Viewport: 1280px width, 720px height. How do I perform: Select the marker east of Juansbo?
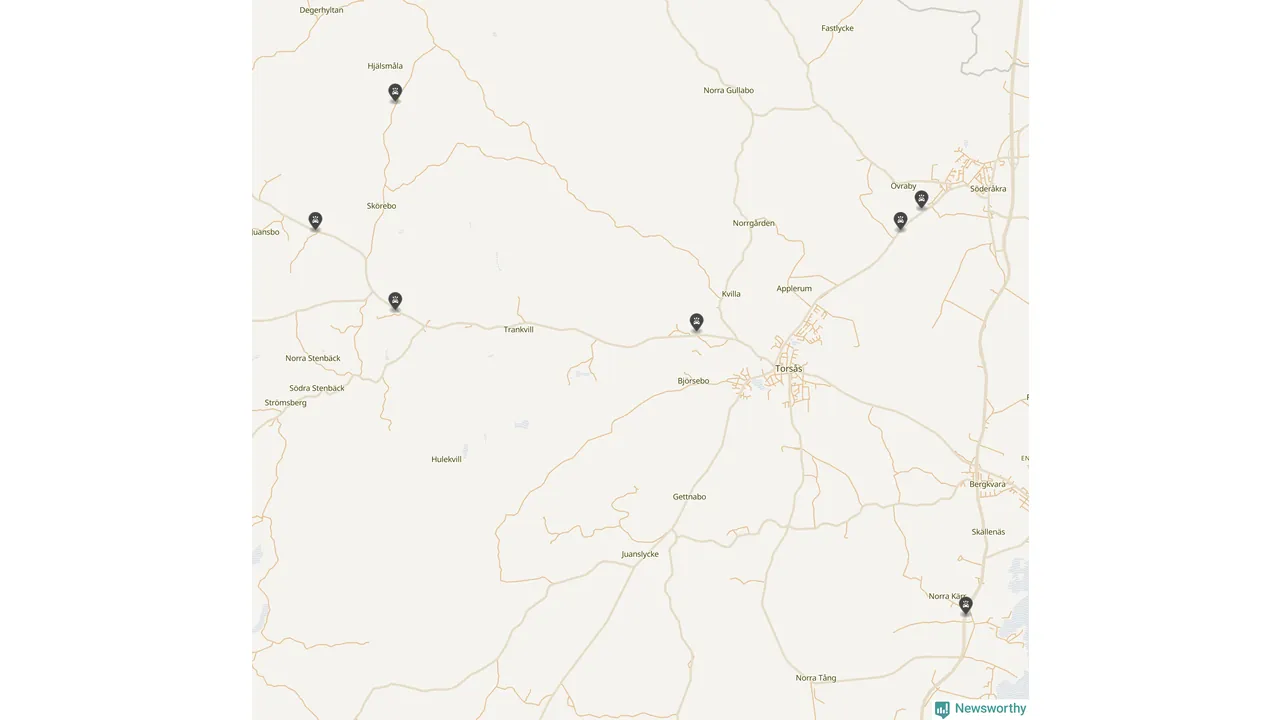point(315,221)
